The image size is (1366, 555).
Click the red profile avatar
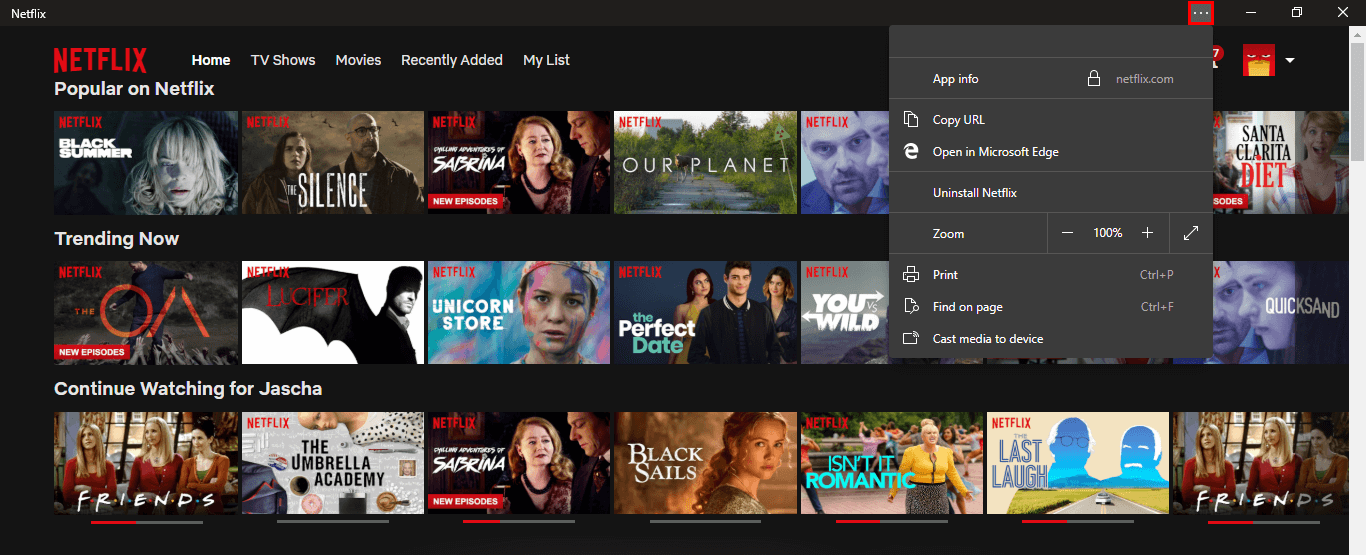(x=1259, y=60)
